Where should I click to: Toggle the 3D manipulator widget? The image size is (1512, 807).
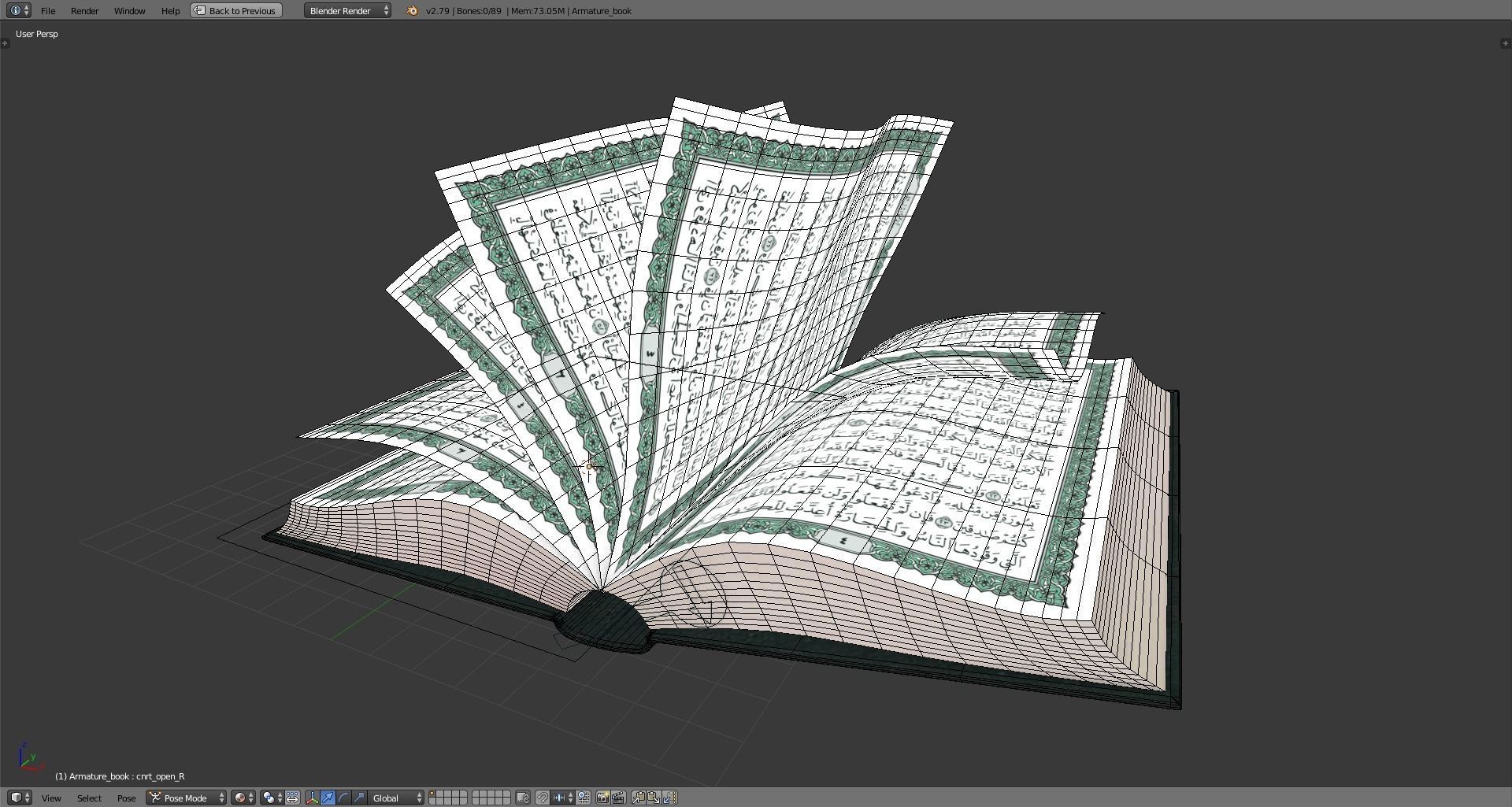click(313, 798)
